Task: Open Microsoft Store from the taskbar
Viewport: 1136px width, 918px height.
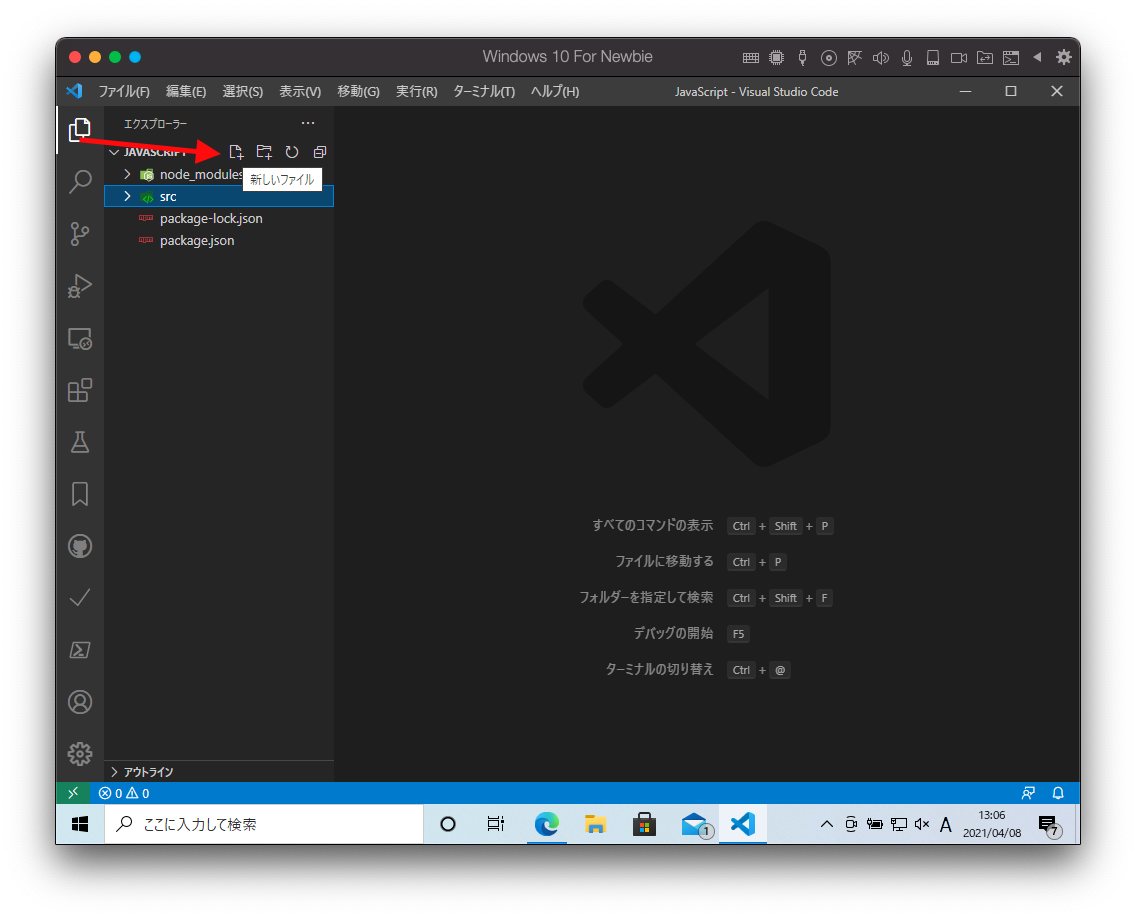Action: point(644,825)
